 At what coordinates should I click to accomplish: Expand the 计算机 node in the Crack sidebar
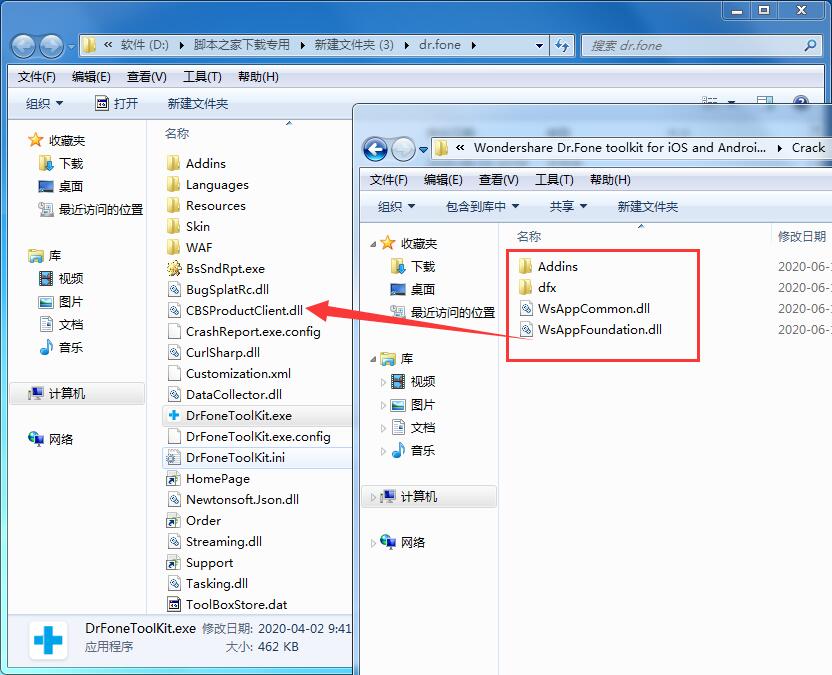click(x=373, y=497)
